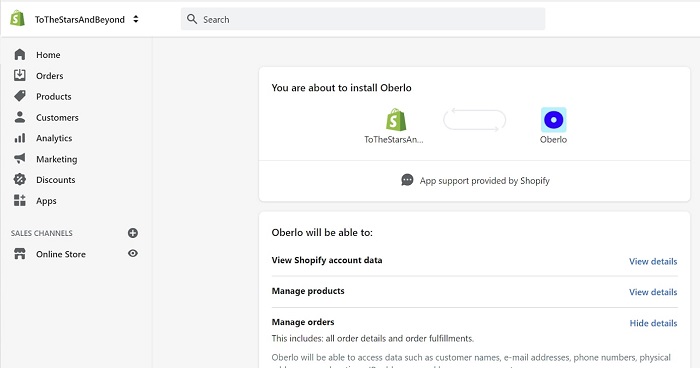The width and height of the screenshot is (700, 368).
Task: Click 'Manage orders' permission label
Action: [303, 322]
